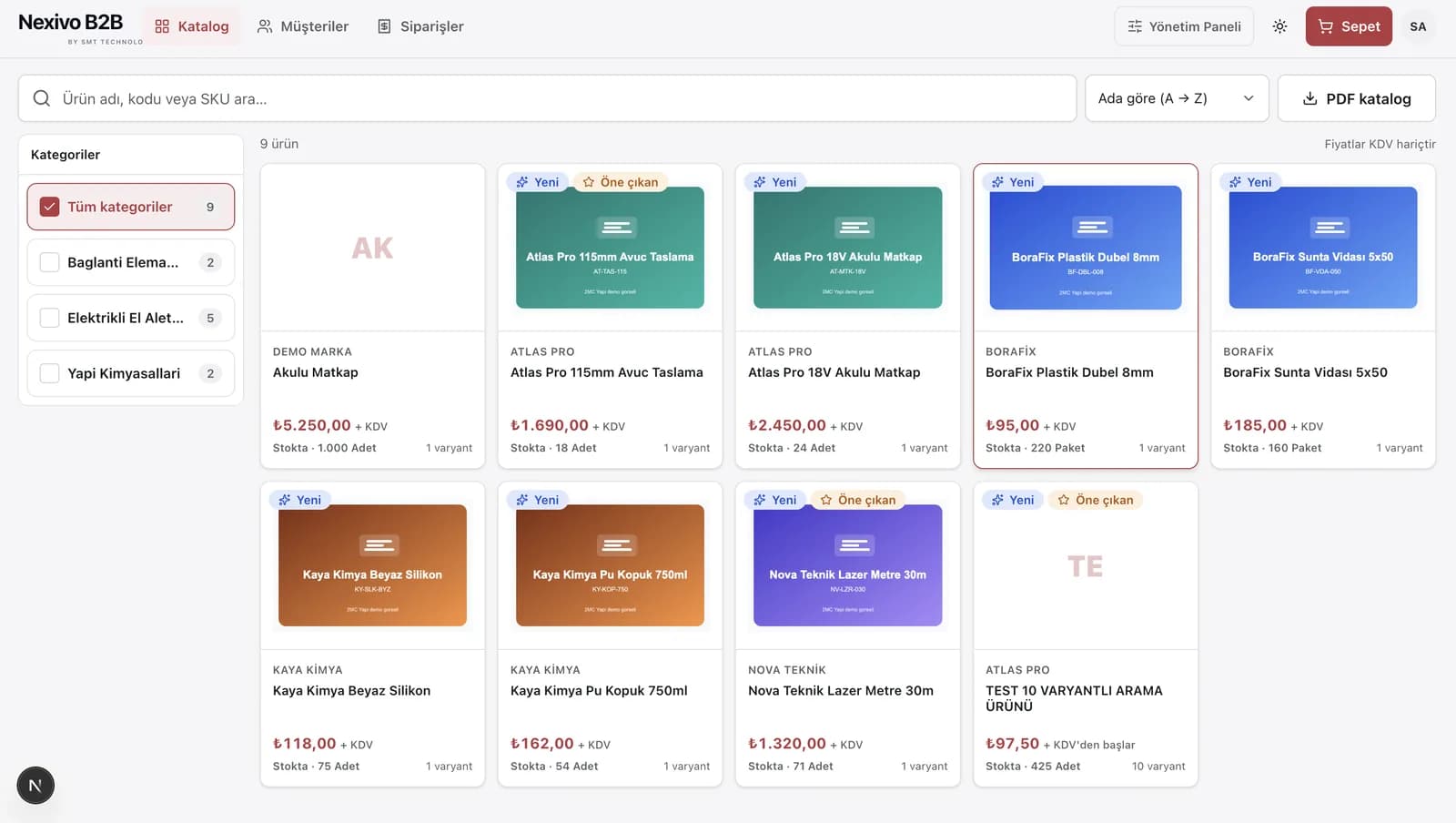Click the Fiyatlar KDV hariçtir note
The image size is (1456, 823).
point(1380,144)
